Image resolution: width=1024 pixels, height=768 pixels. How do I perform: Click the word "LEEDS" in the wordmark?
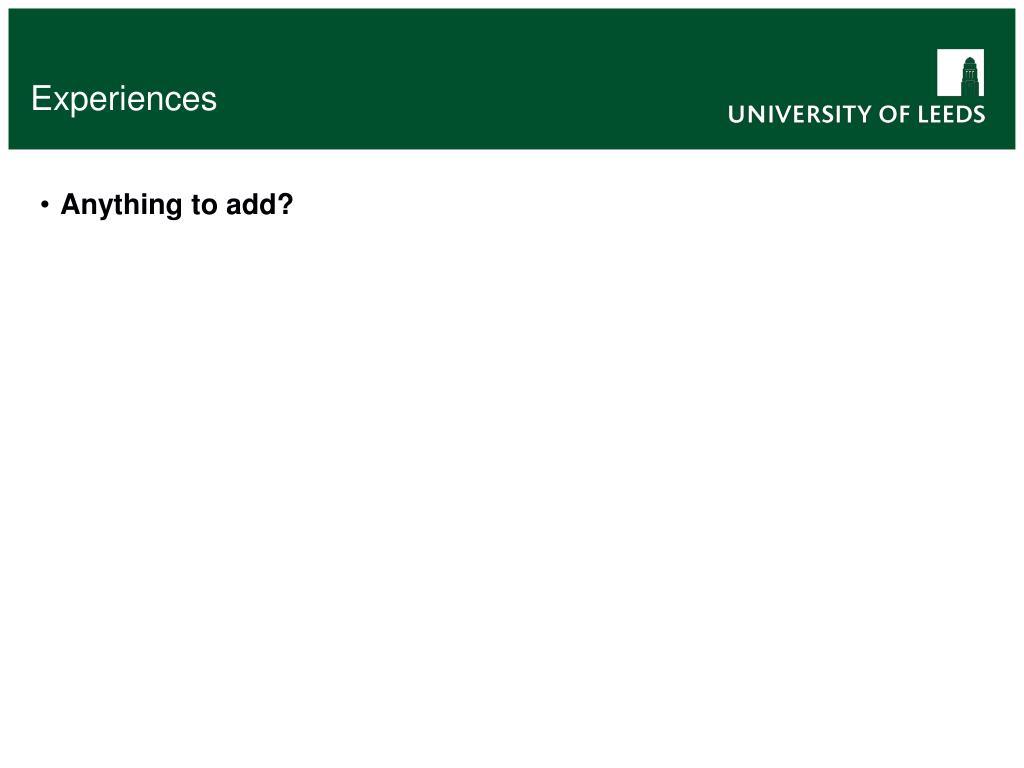coord(952,114)
